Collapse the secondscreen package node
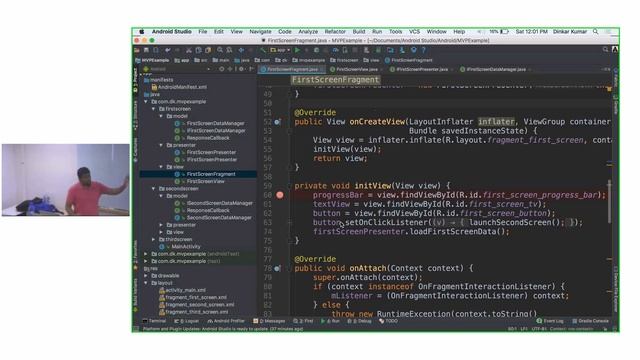 tap(153, 189)
